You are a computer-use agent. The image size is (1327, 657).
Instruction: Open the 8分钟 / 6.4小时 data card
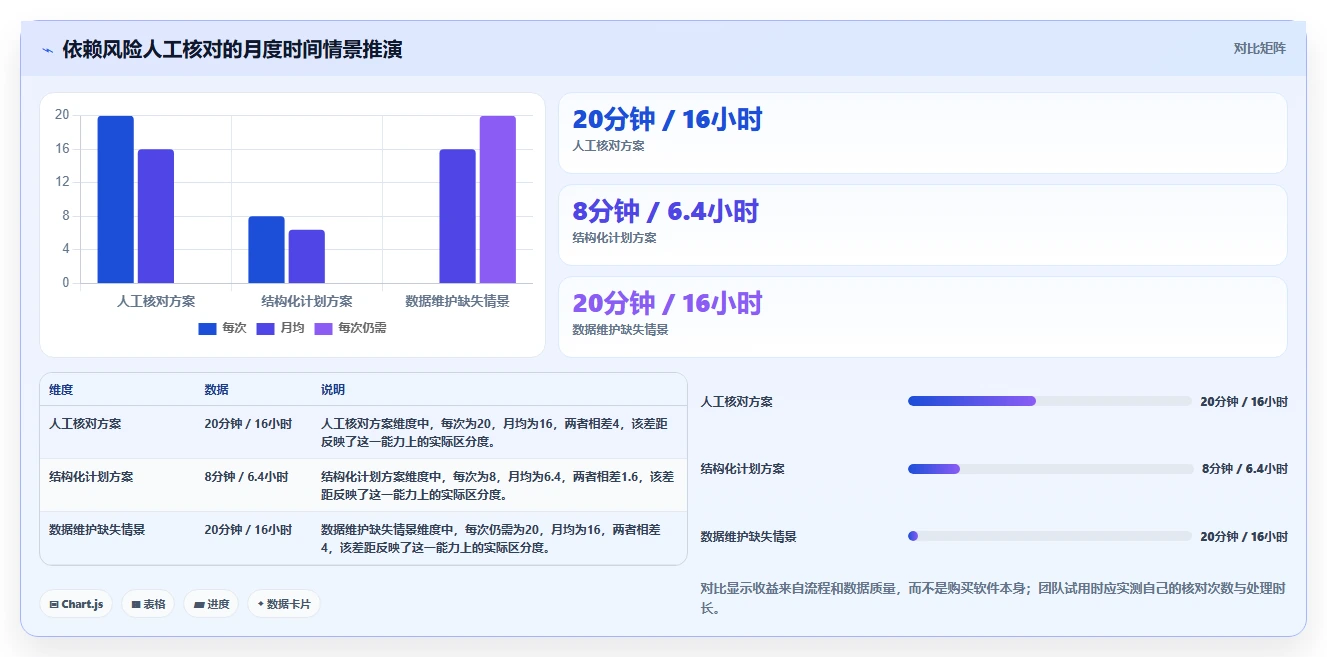point(922,225)
